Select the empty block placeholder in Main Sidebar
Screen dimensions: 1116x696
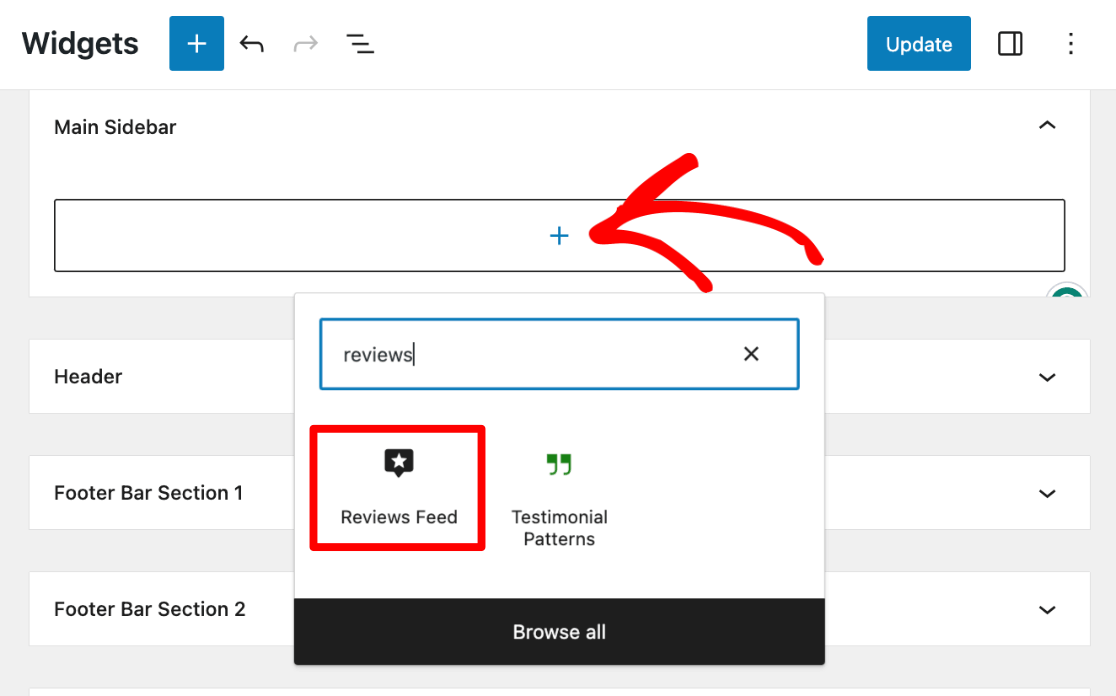(300, 236)
